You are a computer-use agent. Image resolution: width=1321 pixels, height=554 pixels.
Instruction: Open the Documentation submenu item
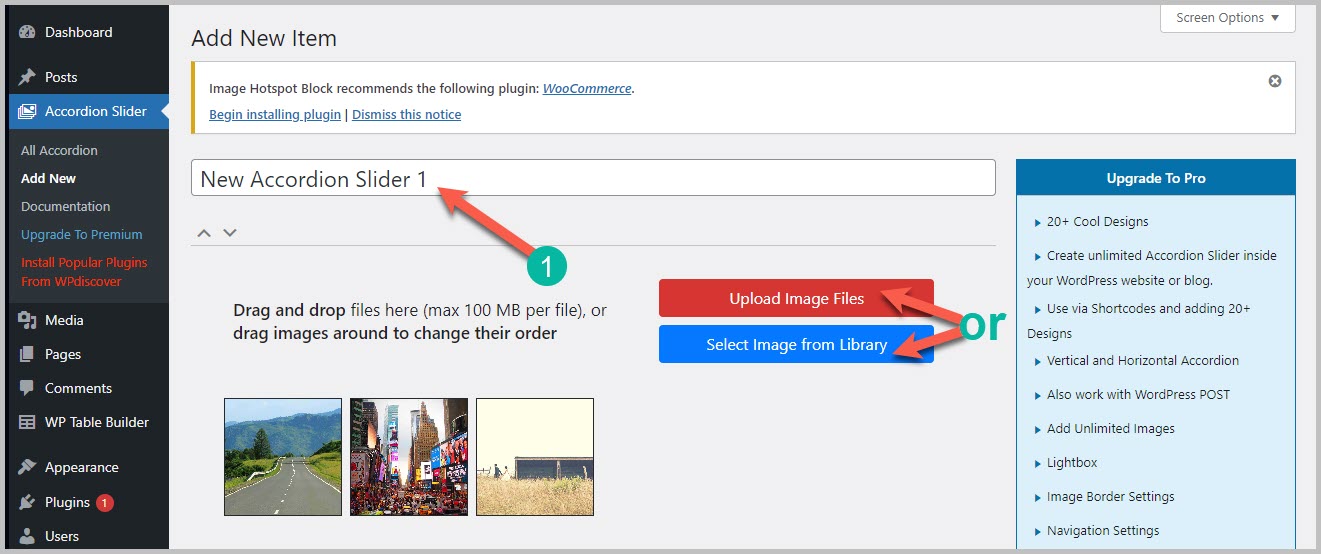[65, 206]
